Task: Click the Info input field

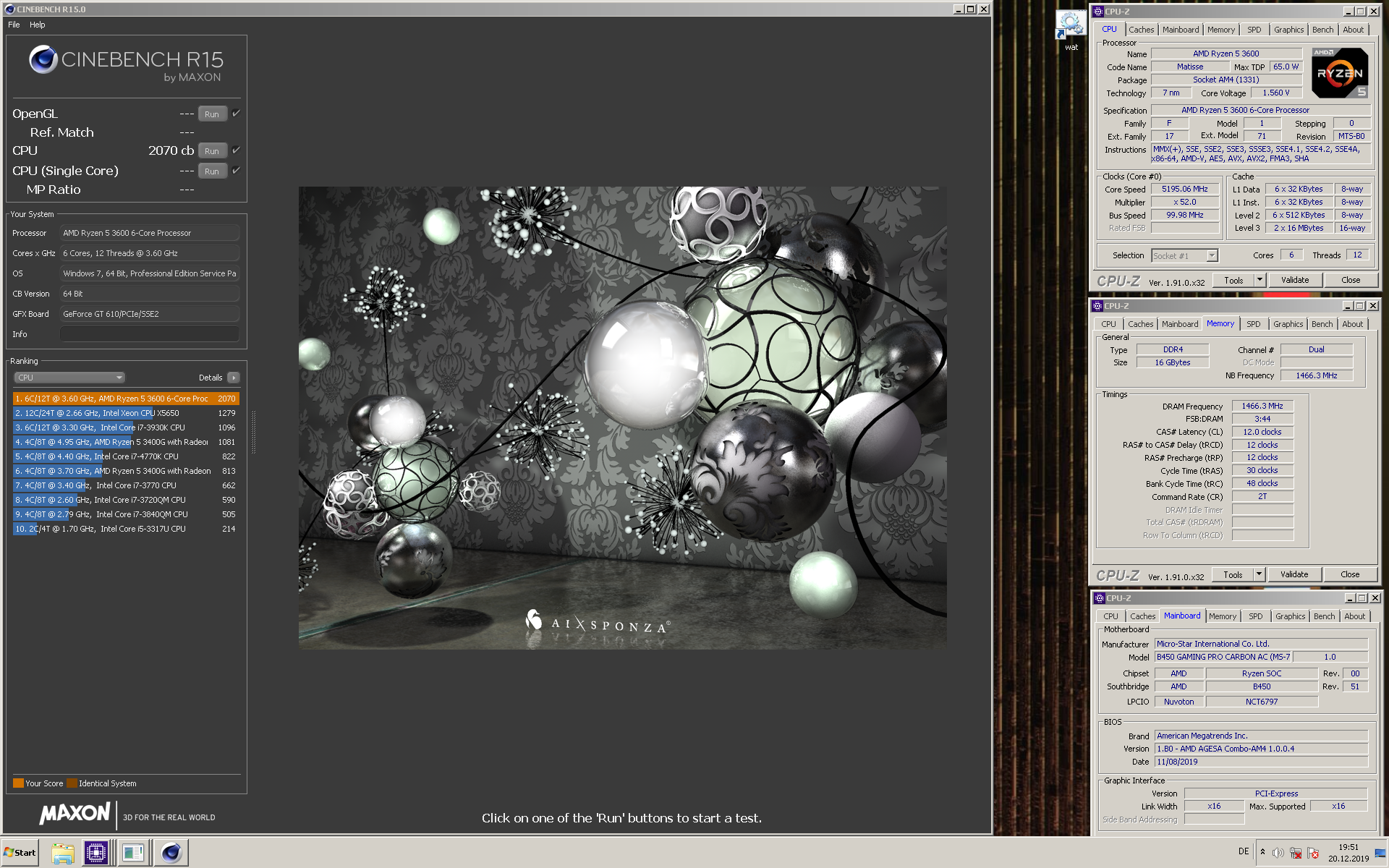Action: [149, 334]
